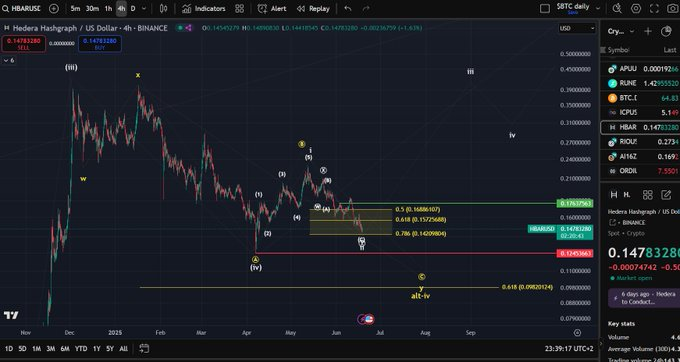This screenshot has width=680, height=362.
Task: Select the 1M date range
Action: (36, 349)
